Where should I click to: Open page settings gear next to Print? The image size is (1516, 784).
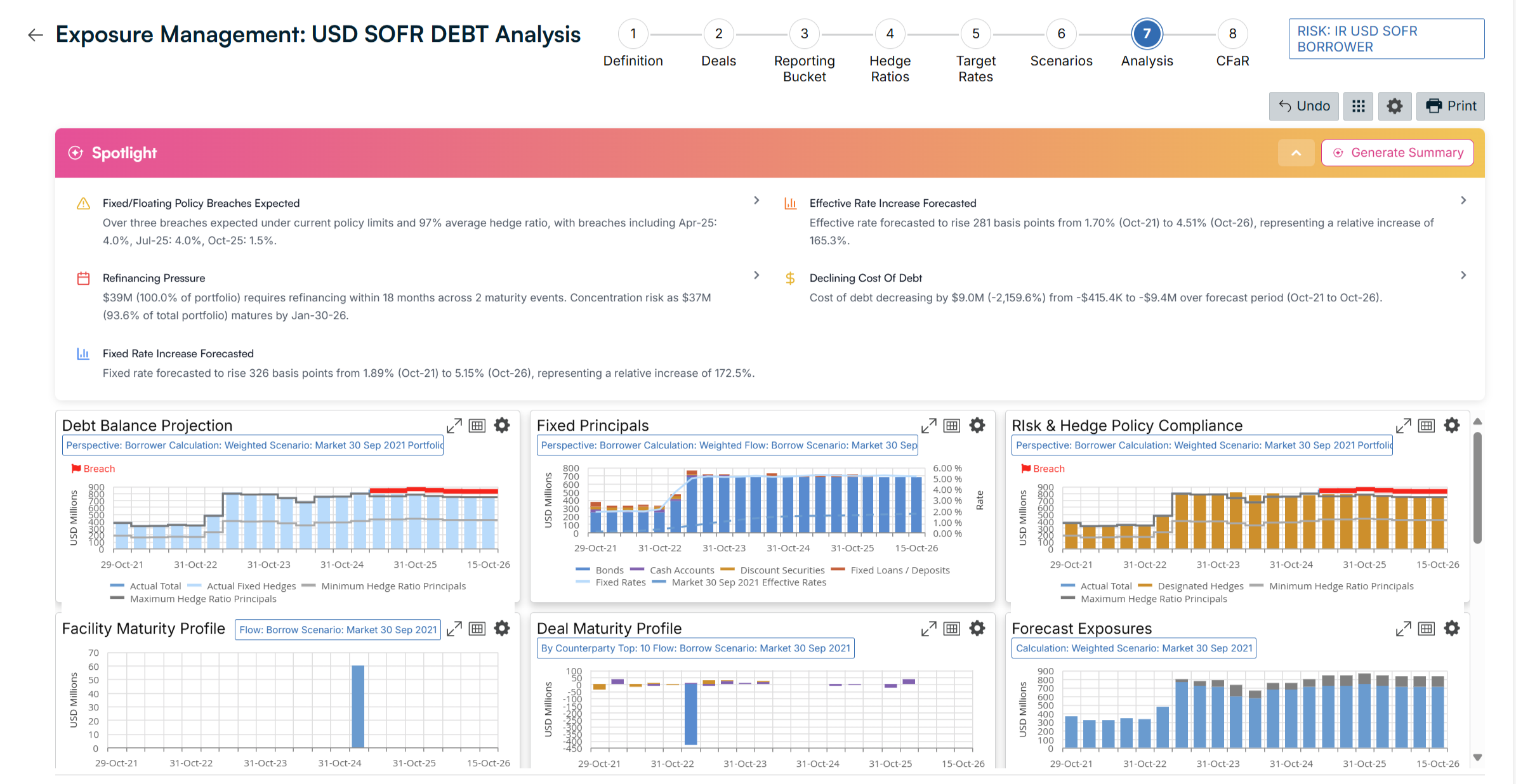click(1394, 106)
